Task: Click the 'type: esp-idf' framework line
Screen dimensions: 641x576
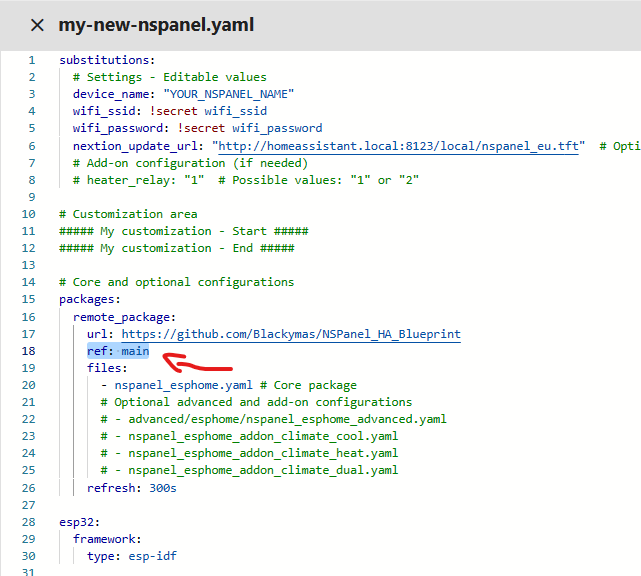Action: pos(131,556)
